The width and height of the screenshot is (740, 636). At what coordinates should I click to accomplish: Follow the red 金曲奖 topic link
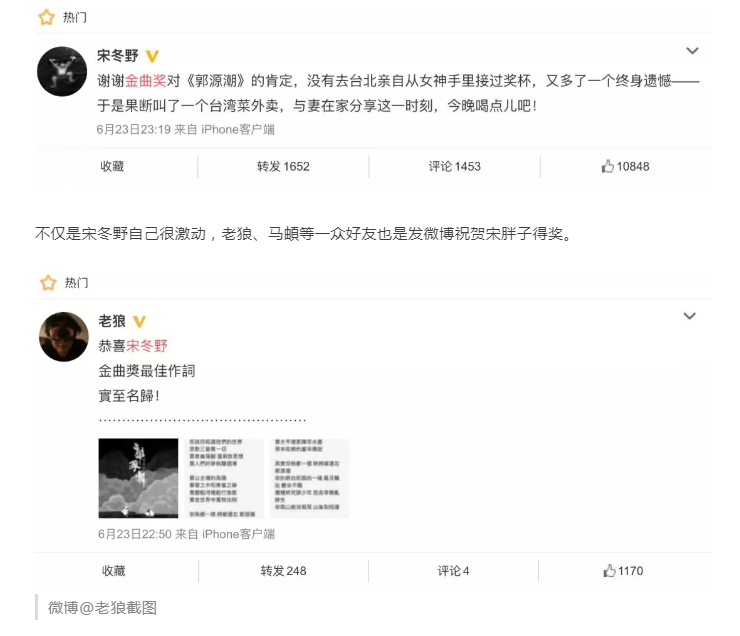[x=146, y=81]
